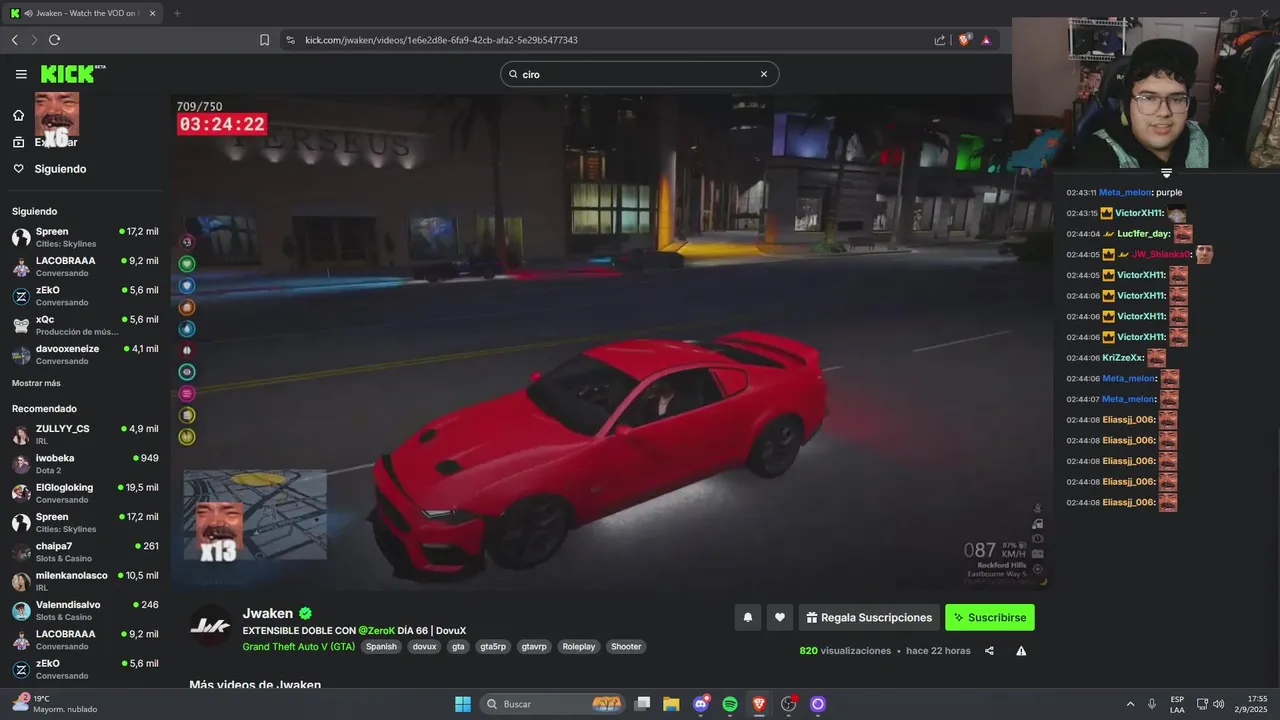
Task: Click KriZzeXx username in chat
Action: pyautogui.click(x=1122, y=358)
